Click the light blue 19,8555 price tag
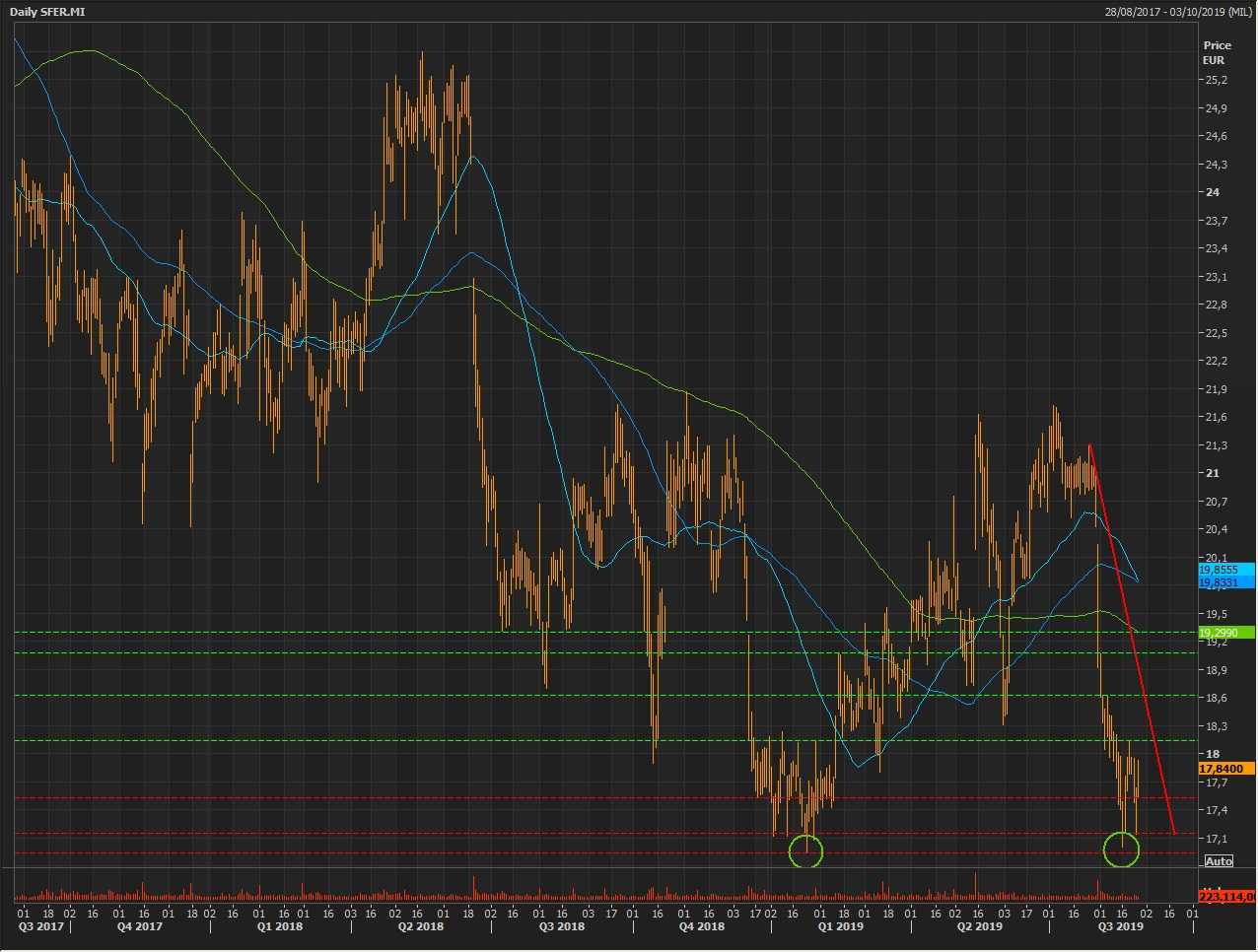 point(1225,570)
